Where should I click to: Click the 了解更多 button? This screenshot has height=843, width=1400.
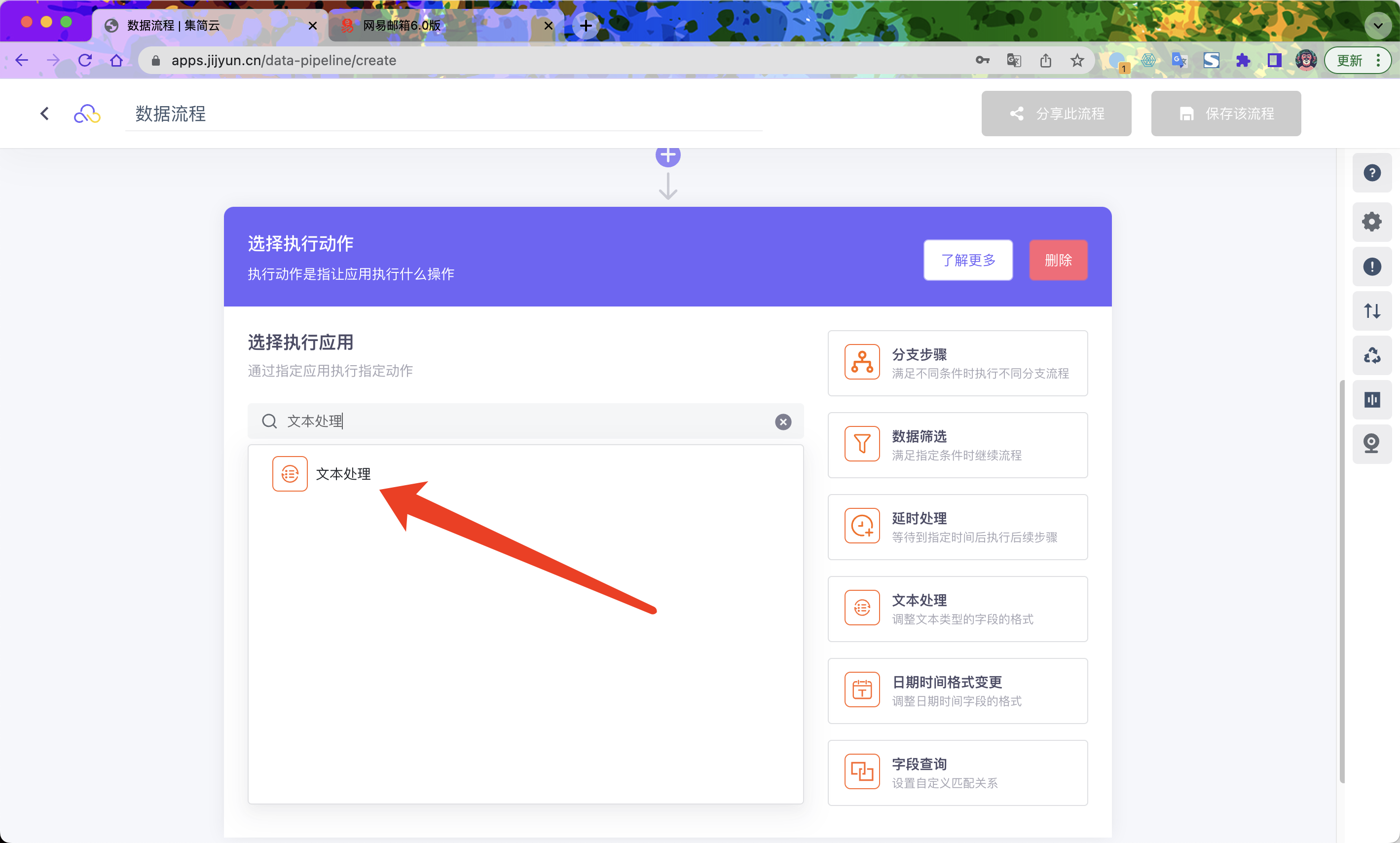(x=967, y=260)
